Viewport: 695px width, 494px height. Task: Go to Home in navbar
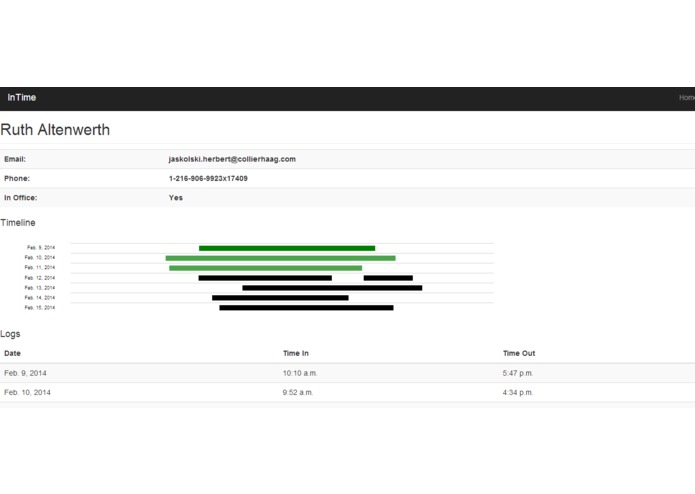687,97
